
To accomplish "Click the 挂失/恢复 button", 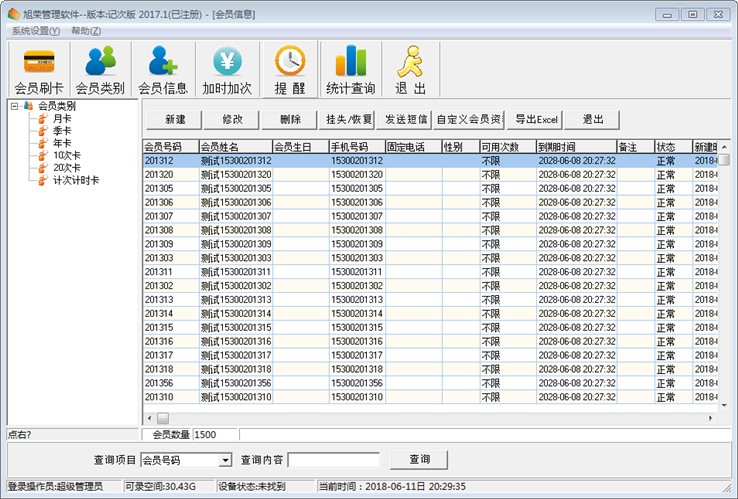I will pyautogui.click(x=348, y=120).
